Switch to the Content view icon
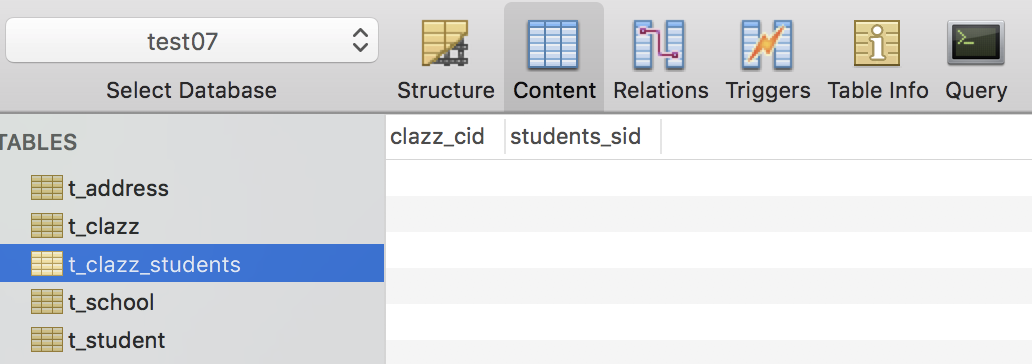 tap(553, 44)
